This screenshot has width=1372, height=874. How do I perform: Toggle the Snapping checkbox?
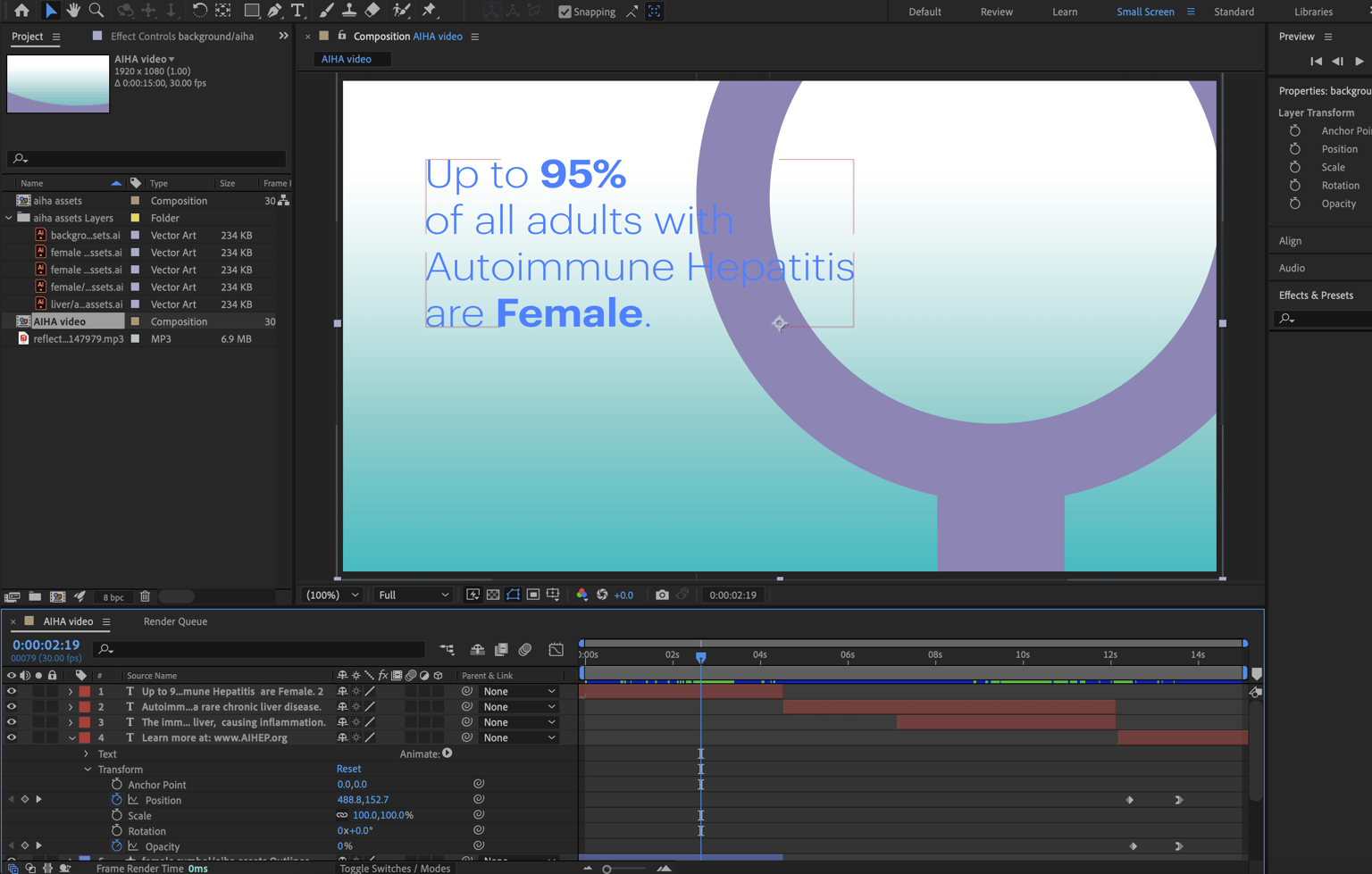pos(565,12)
